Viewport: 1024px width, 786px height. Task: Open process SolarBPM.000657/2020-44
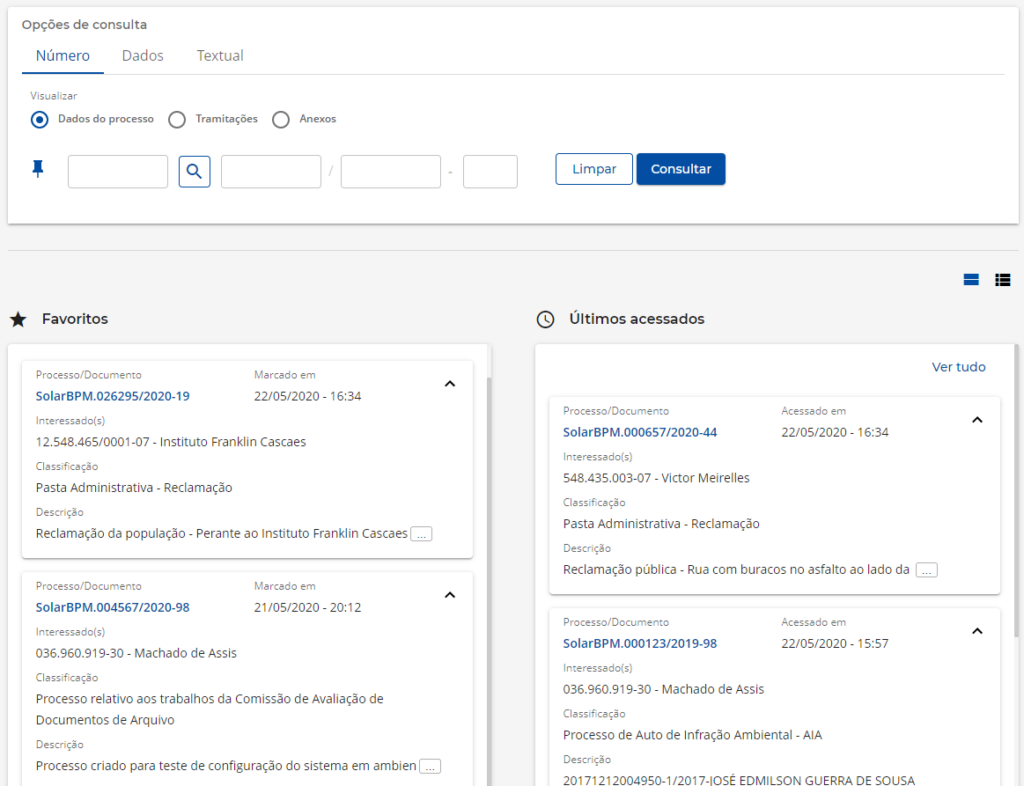coord(640,432)
